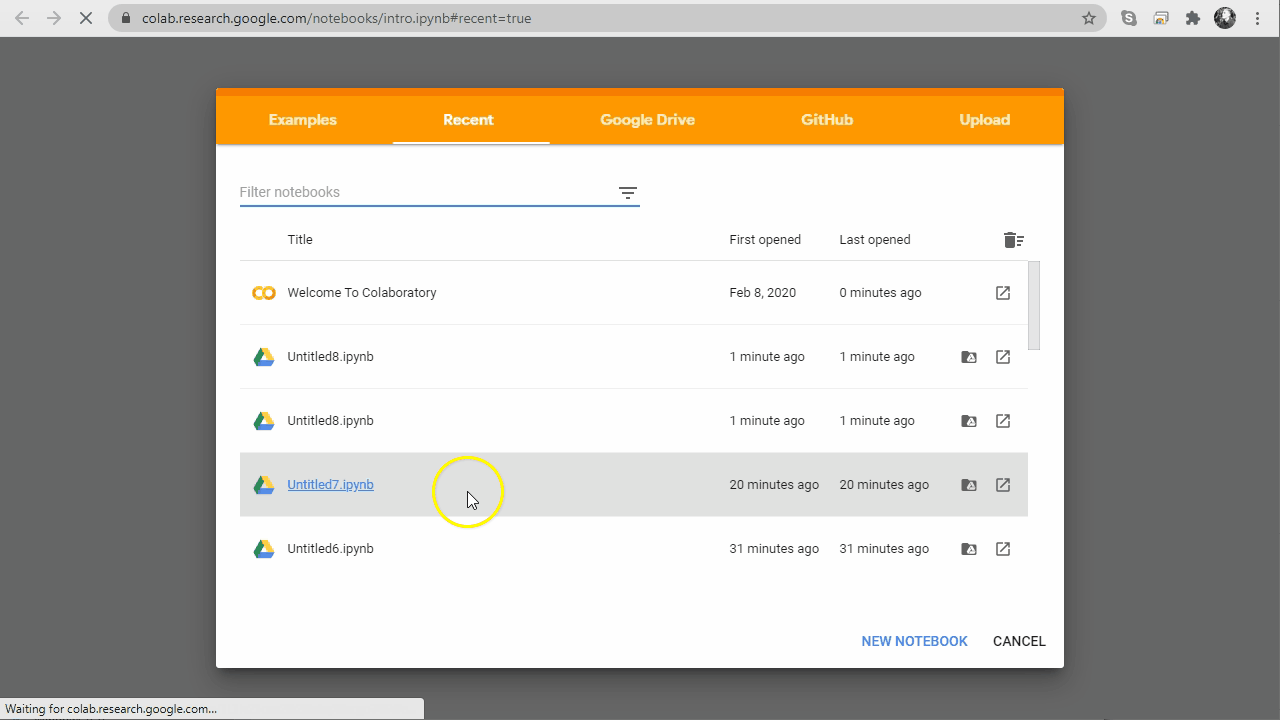This screenshot has height=720, width=1280.
Task: Click the Chrome profile avatar
Action: pos(1225,18)
